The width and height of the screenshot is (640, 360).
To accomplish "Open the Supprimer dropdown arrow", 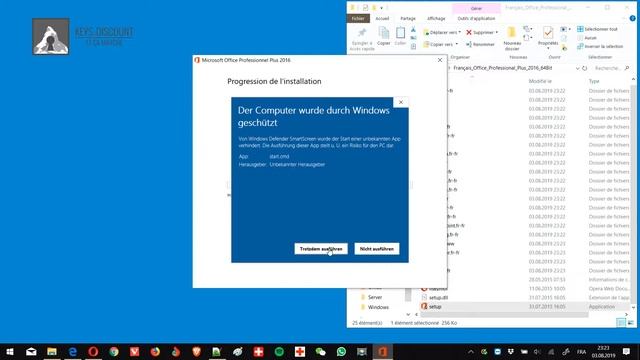I will tap(497, 32).
